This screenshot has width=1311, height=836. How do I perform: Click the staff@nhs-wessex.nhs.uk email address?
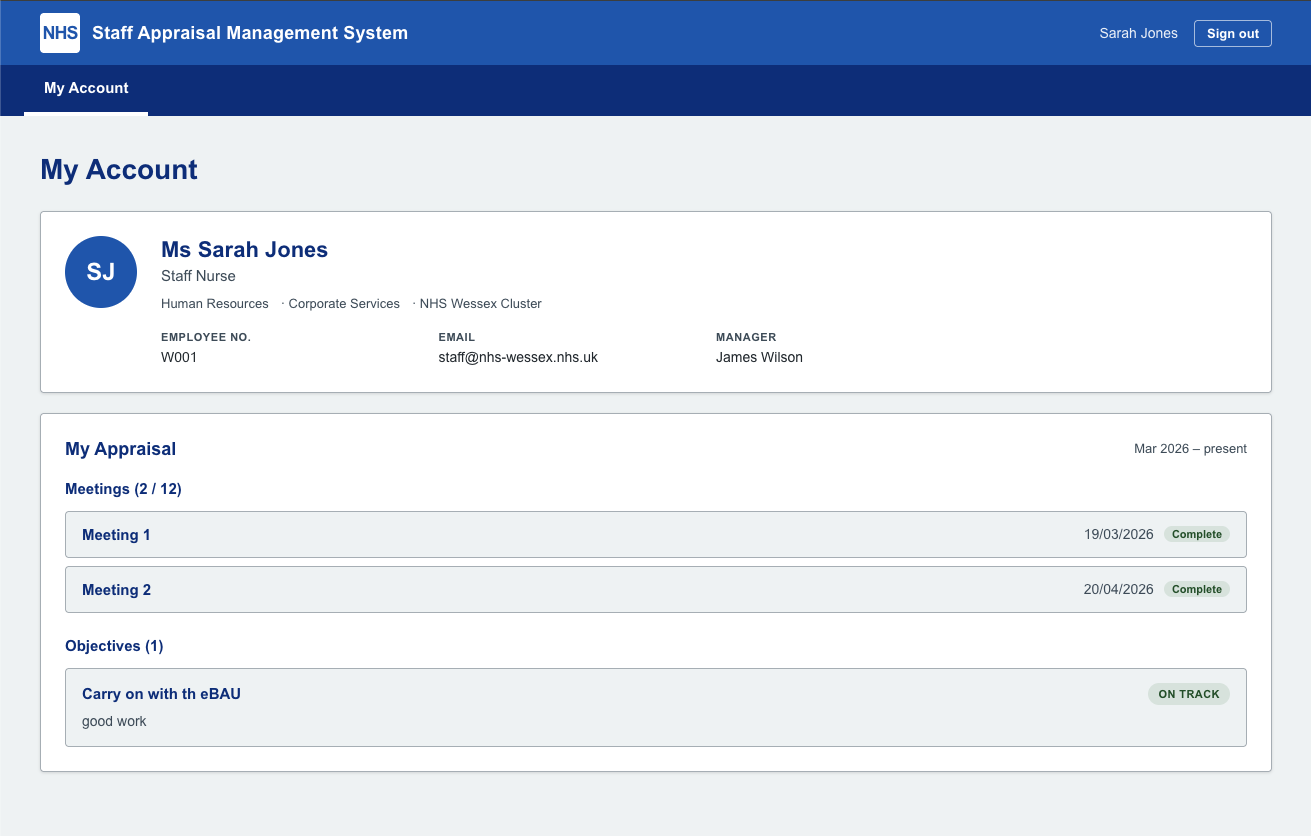click(518, 356)
